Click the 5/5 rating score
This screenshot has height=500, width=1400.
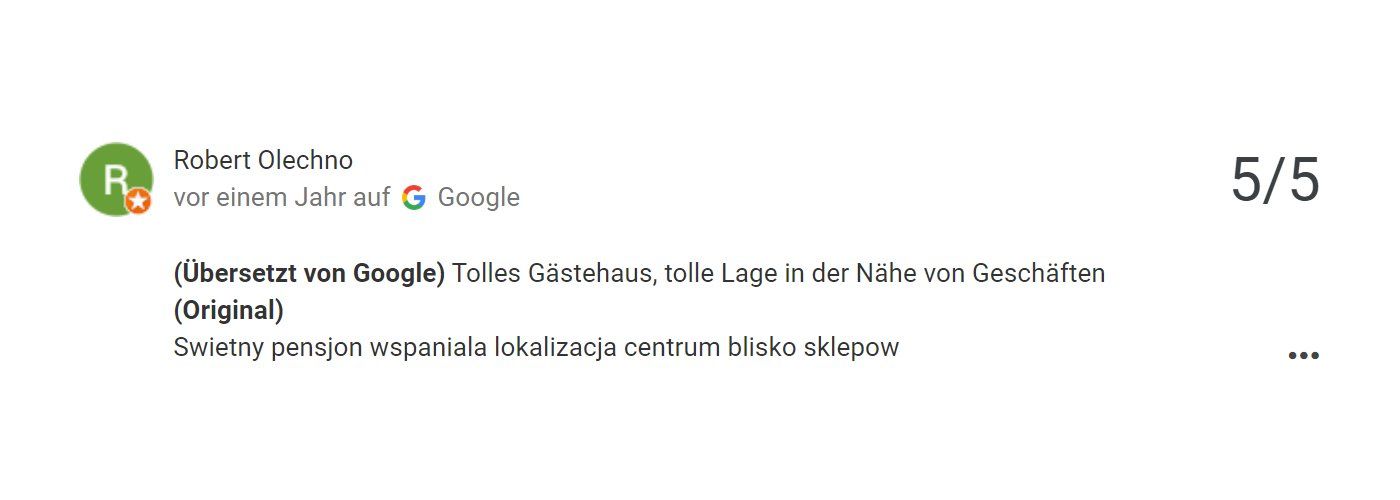point(1275,181)
